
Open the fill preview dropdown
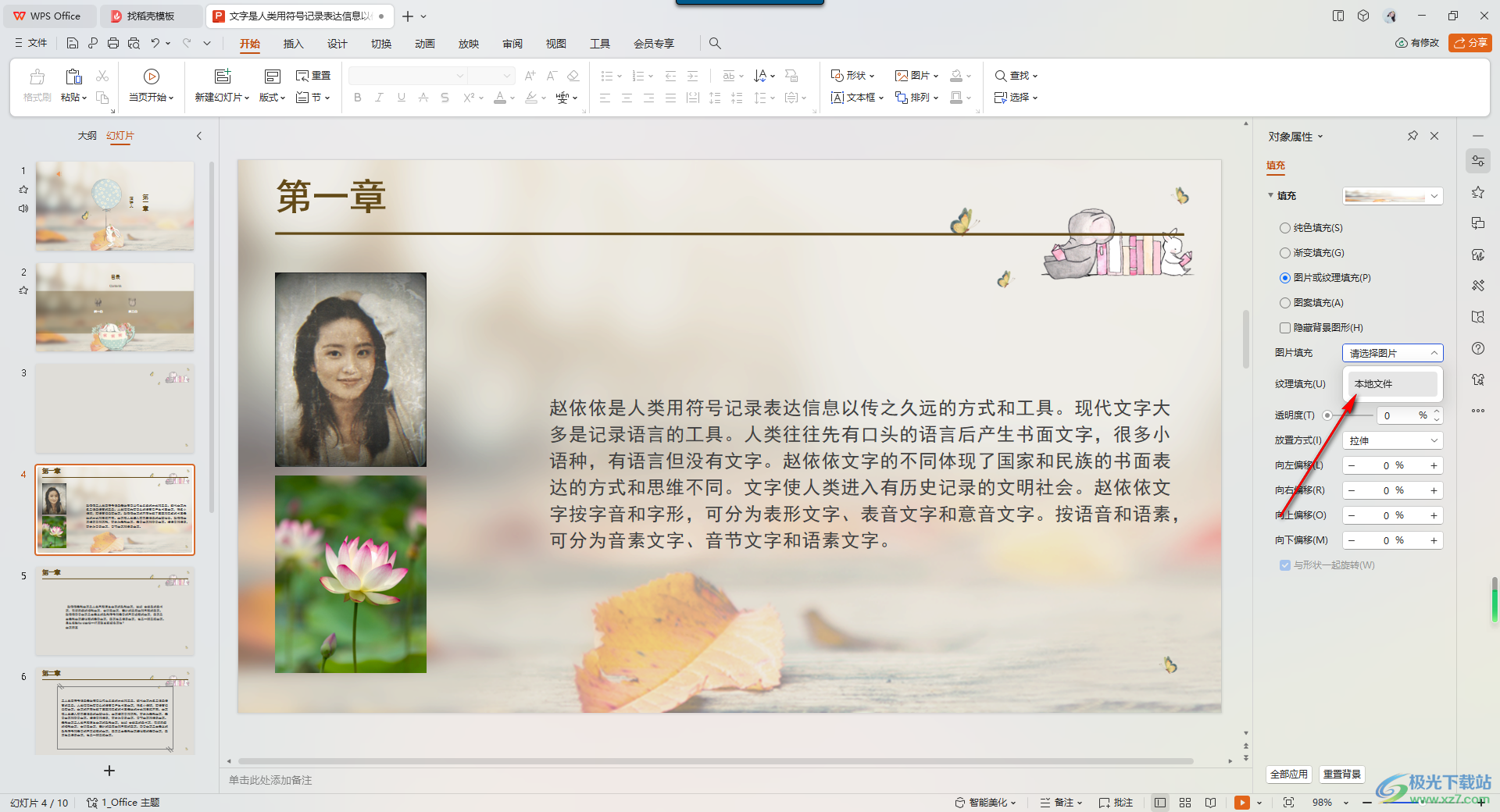[x=1392, y=196]
